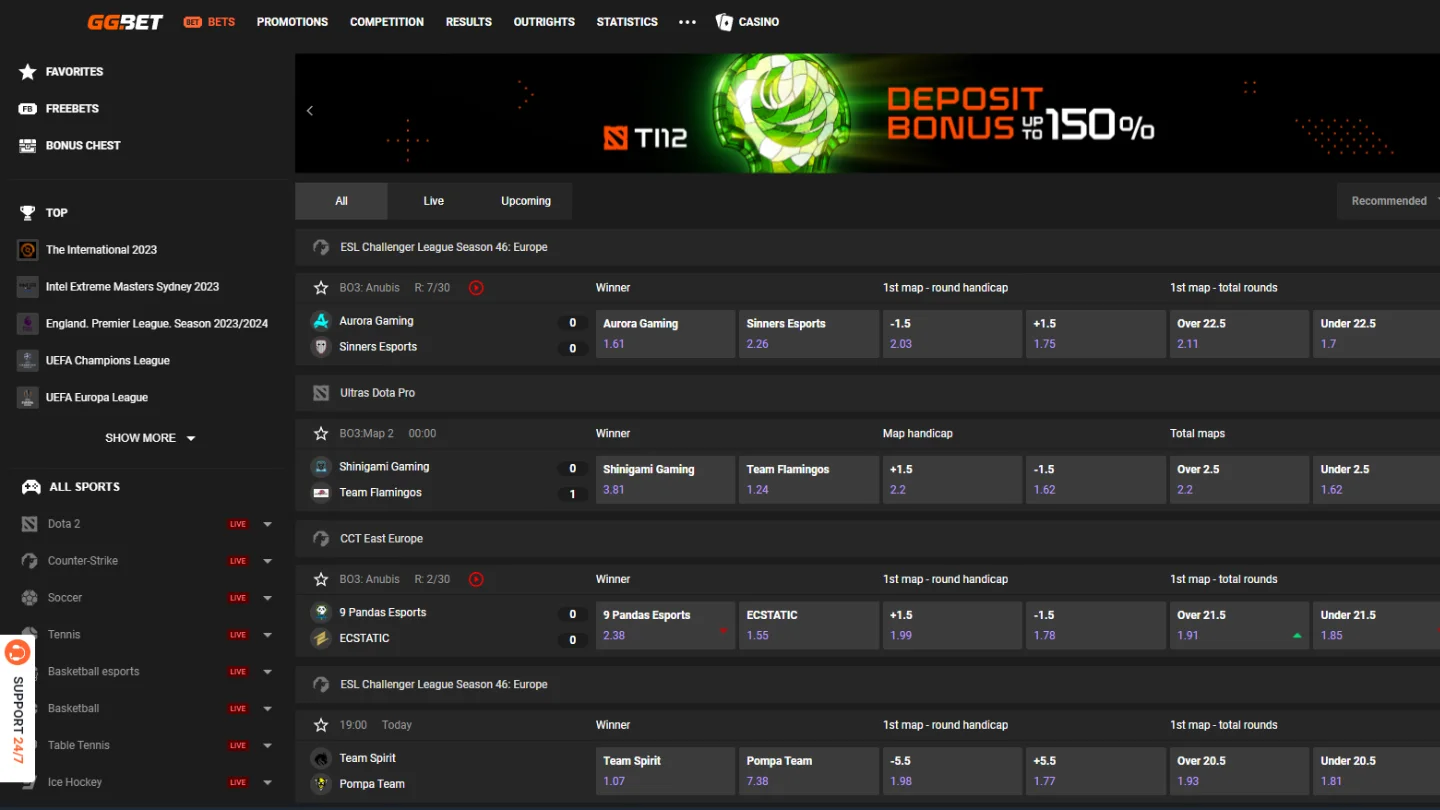Screen dimensions: 1440x810
Task: Expand Show More in top leagues
Action: 150,438
